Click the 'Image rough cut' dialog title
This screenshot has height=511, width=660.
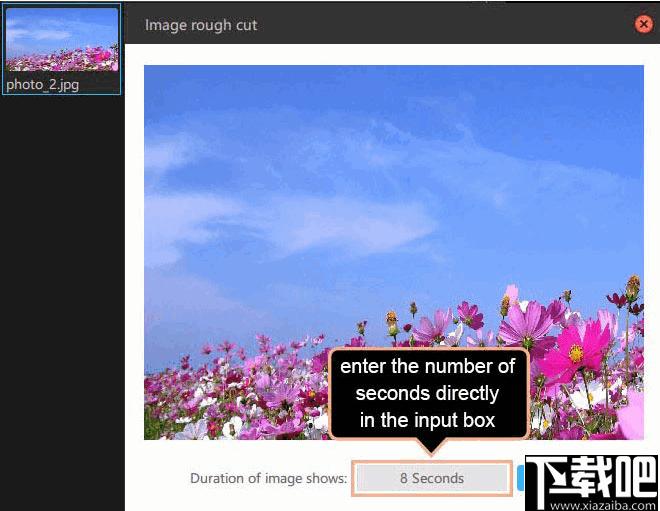point(201,25)
